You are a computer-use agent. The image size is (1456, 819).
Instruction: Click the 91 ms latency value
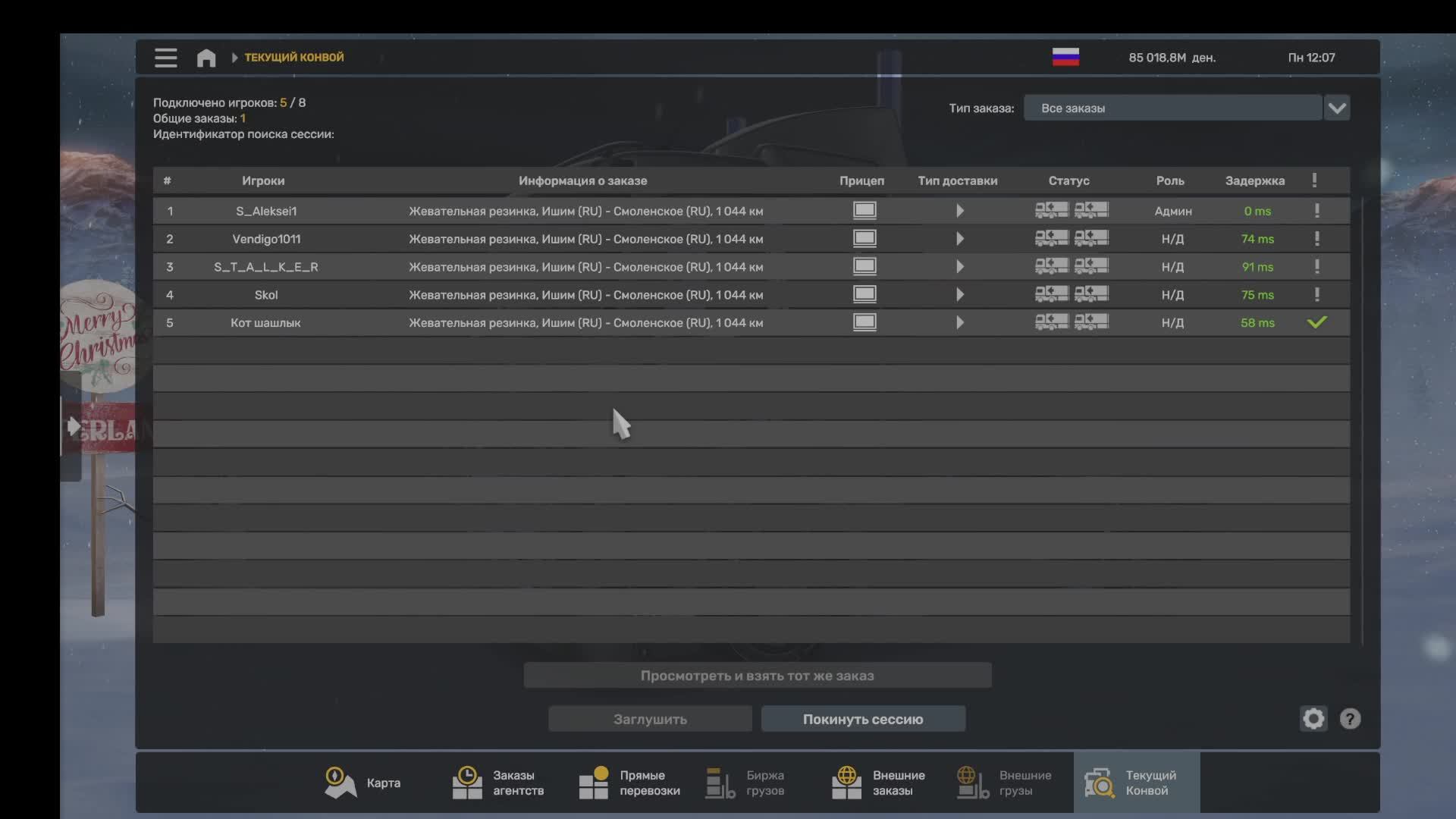[1257, 267]
